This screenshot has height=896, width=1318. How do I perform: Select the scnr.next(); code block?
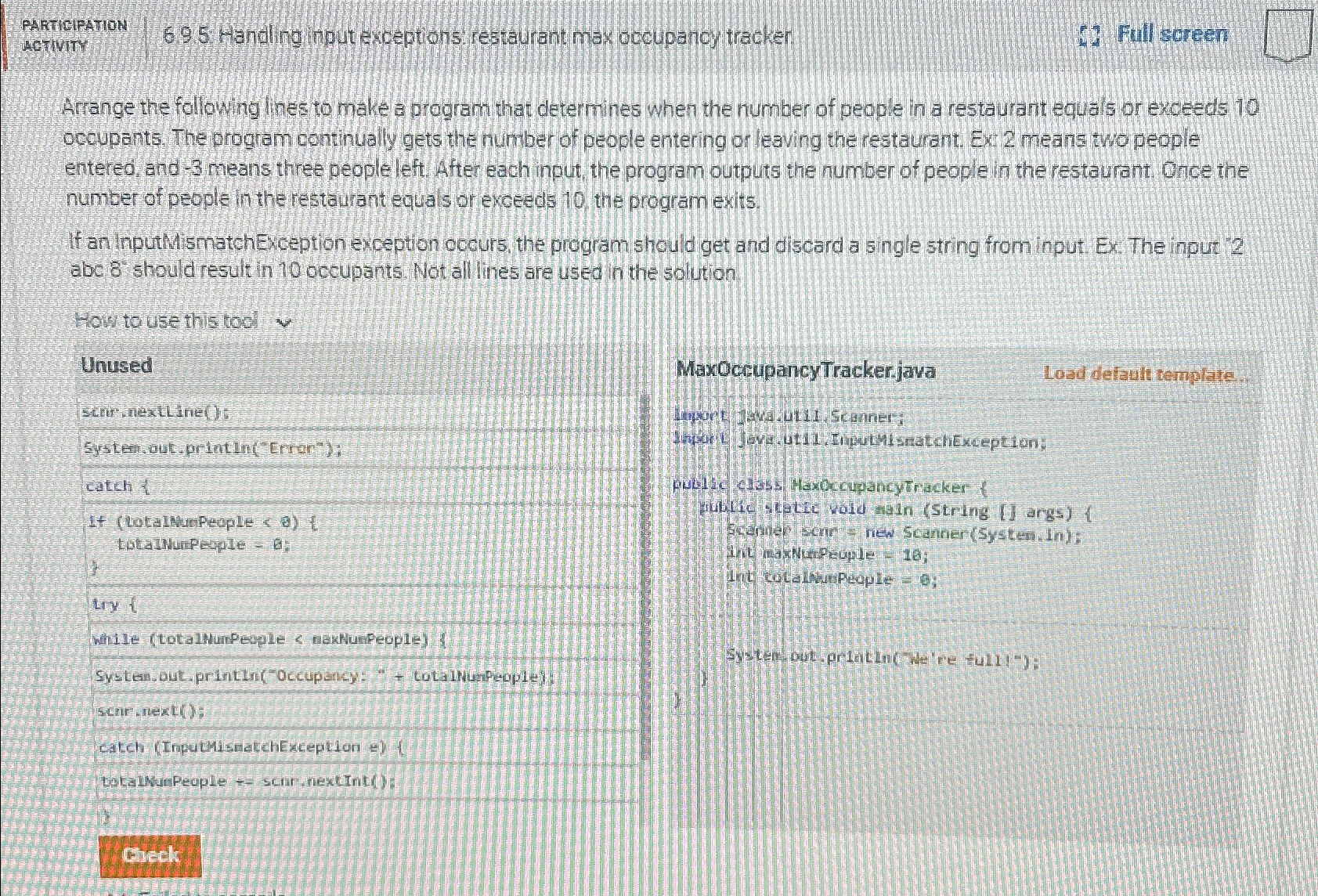pos(368,711)
